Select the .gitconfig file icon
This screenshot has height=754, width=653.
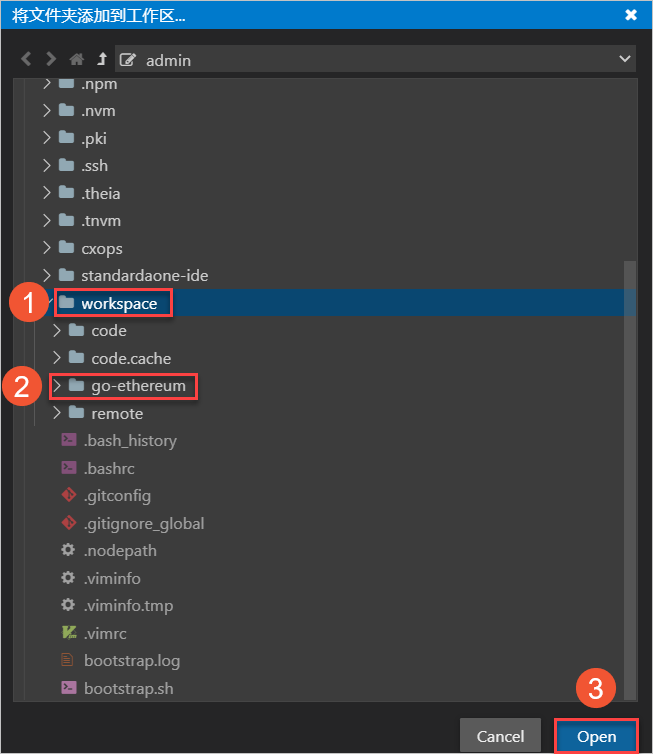click(x=68, y=495)
